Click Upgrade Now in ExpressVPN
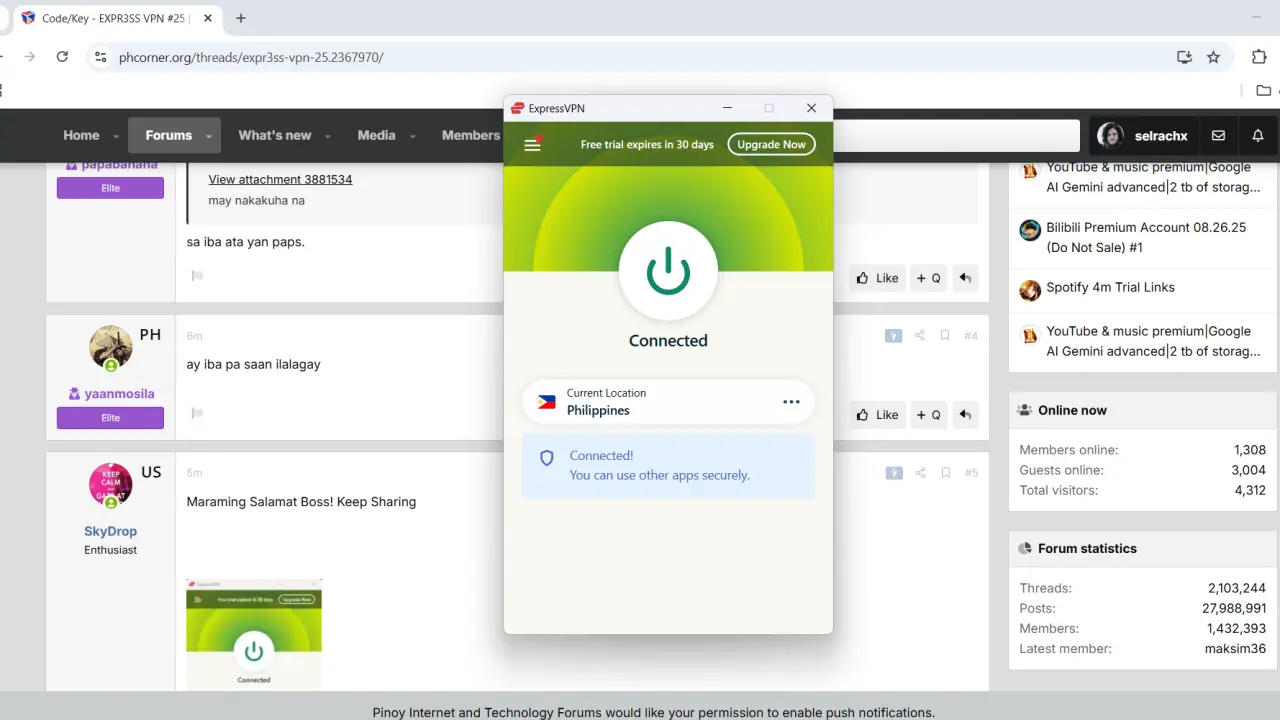The height and width of the screenshot is (720, 1280). [771, 144]
